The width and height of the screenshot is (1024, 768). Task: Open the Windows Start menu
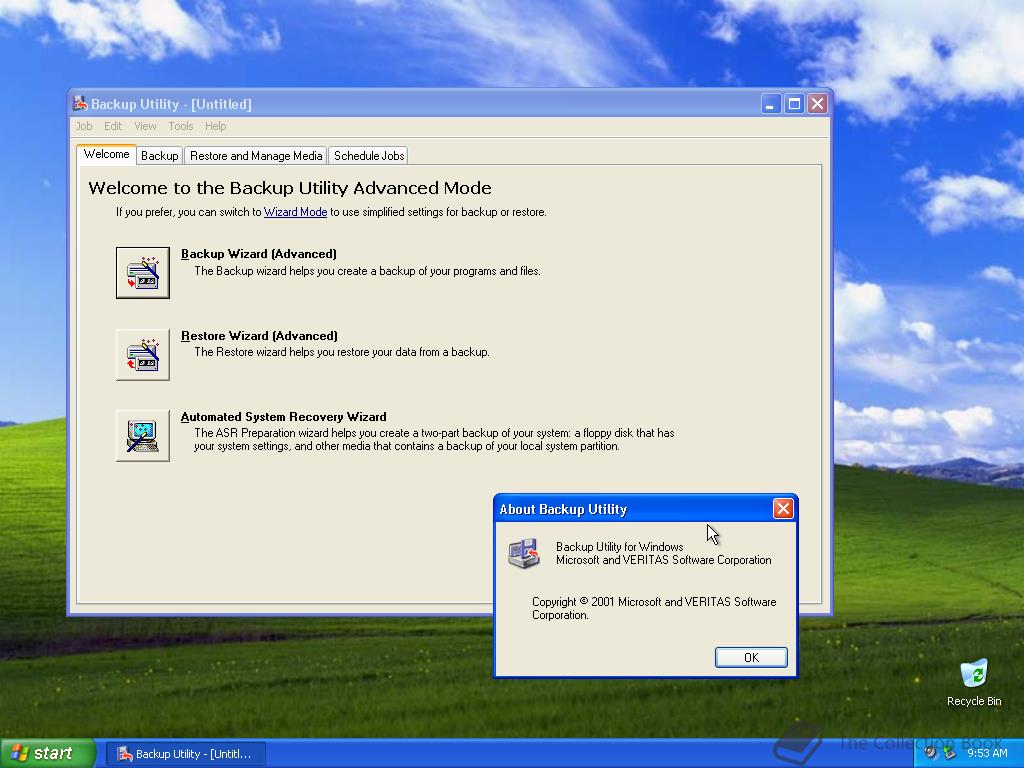click(48, 753)
